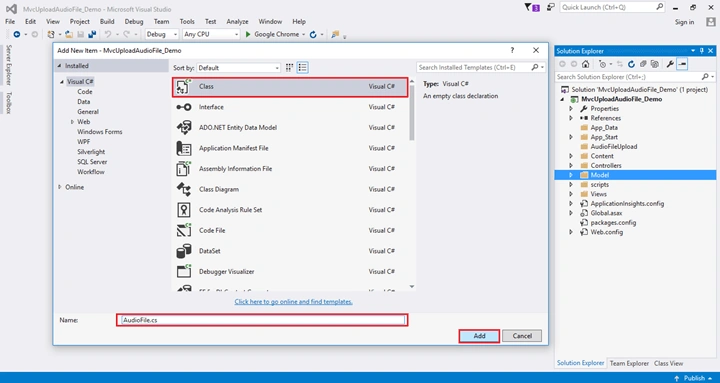This screenshot has height=383, width=720.
Task: Click the feedback icon beside Quick Launch
Action: [550, 7]
